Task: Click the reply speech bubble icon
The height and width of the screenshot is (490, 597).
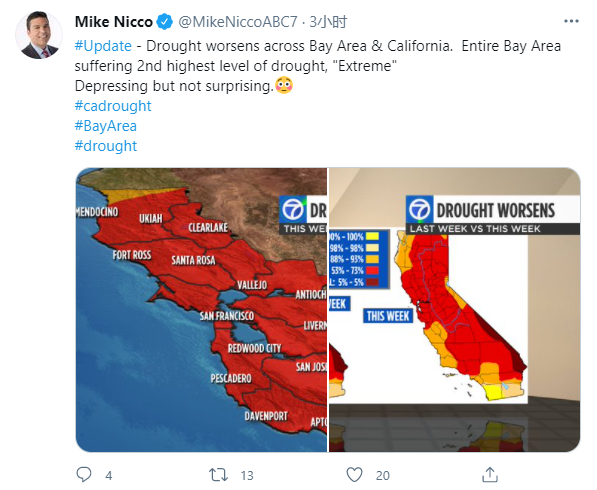Action: (84, 474)
